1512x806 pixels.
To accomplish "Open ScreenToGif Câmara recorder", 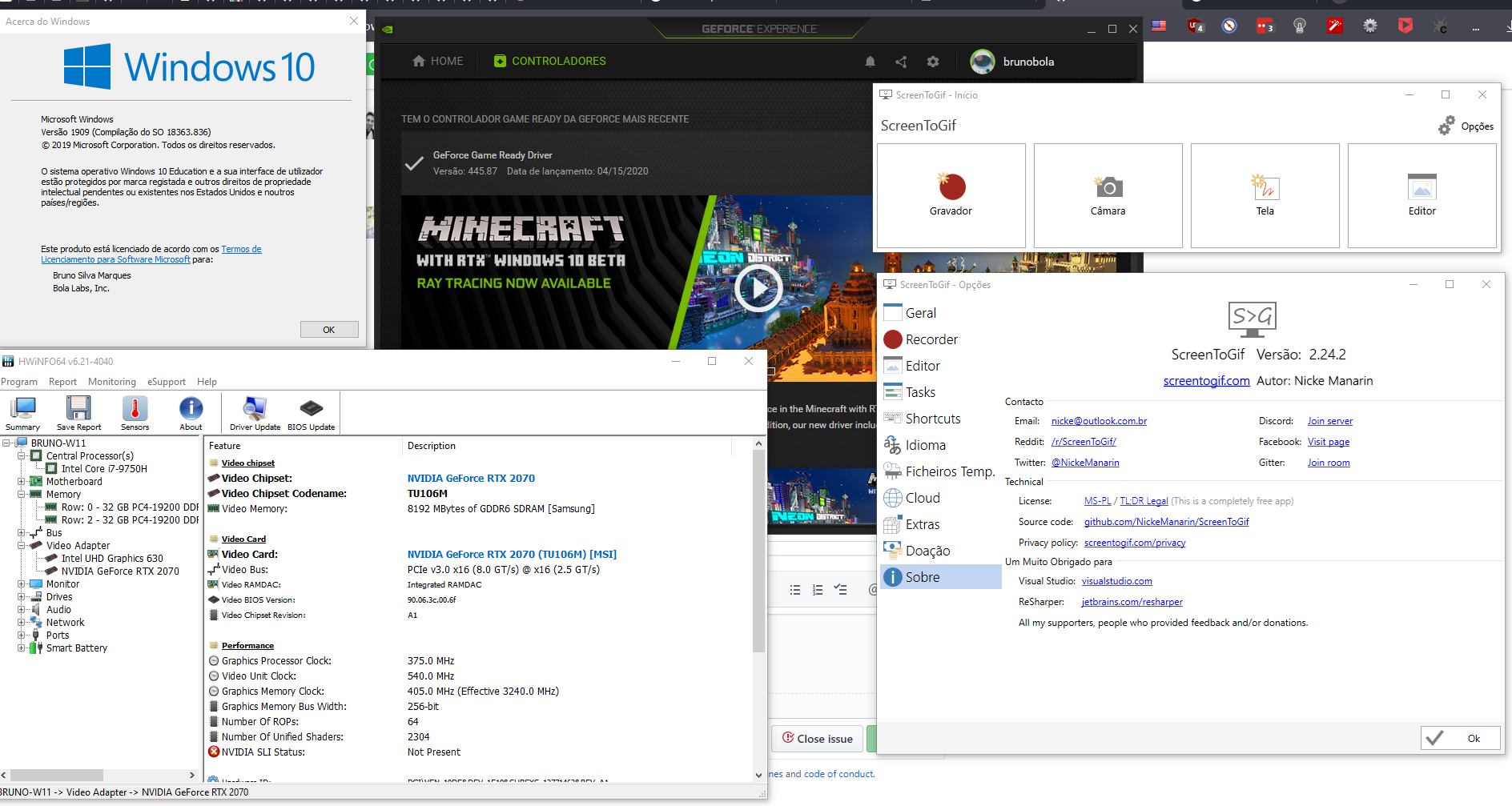I will (1108, 195).
